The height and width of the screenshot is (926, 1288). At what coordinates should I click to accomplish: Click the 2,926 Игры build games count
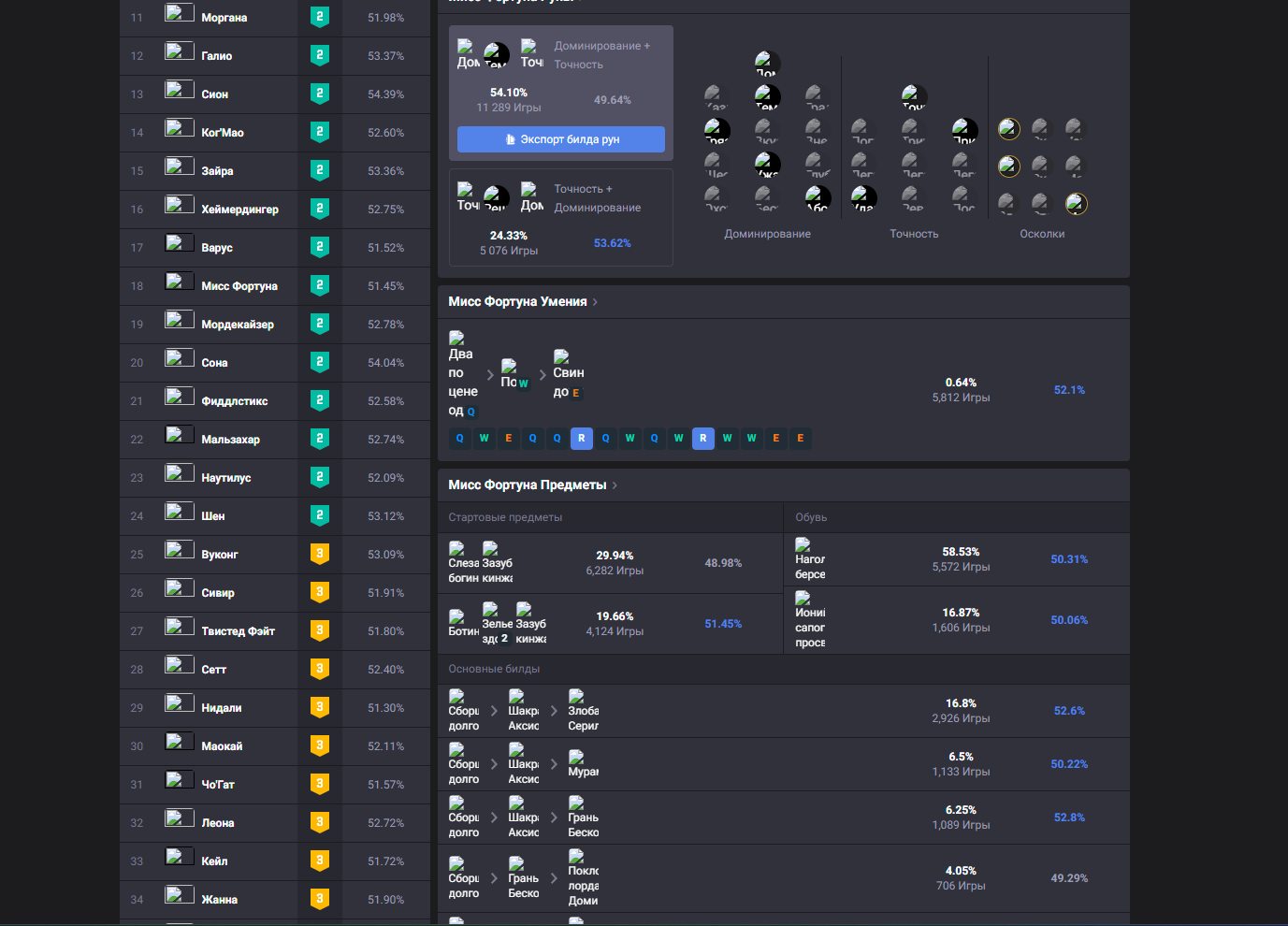(x=961, y=718)
